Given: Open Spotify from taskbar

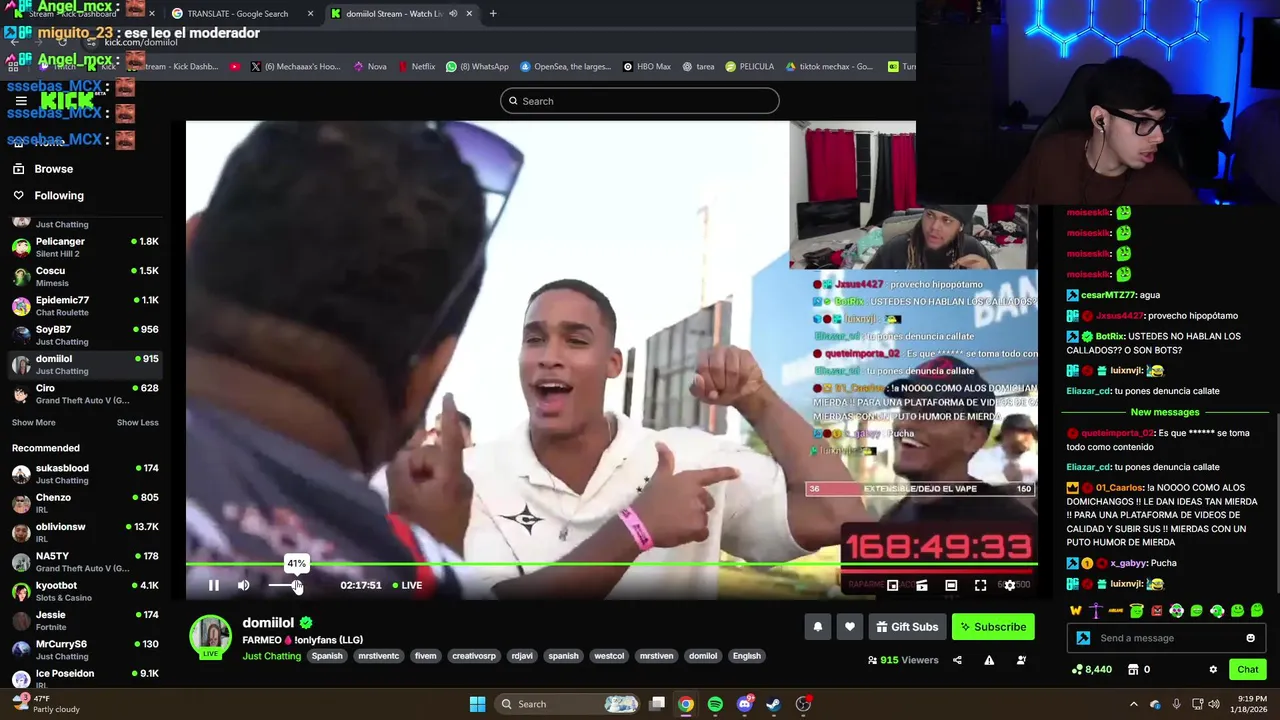Looking at the screenshot, I should (715, 704).
